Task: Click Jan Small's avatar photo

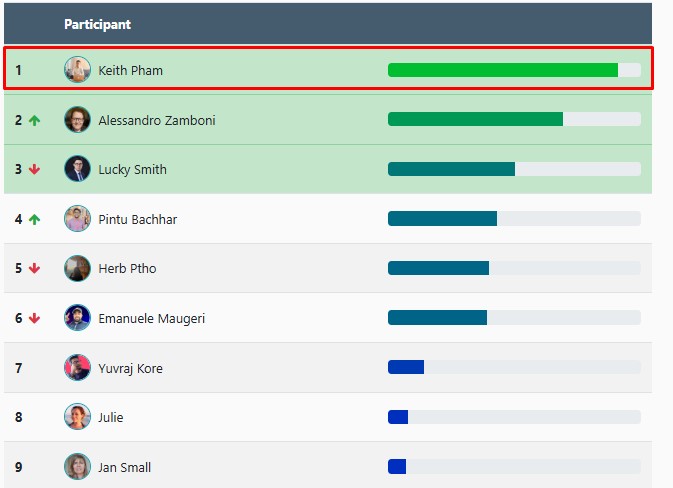Action: pyautogui.click(x=77, y=467)
